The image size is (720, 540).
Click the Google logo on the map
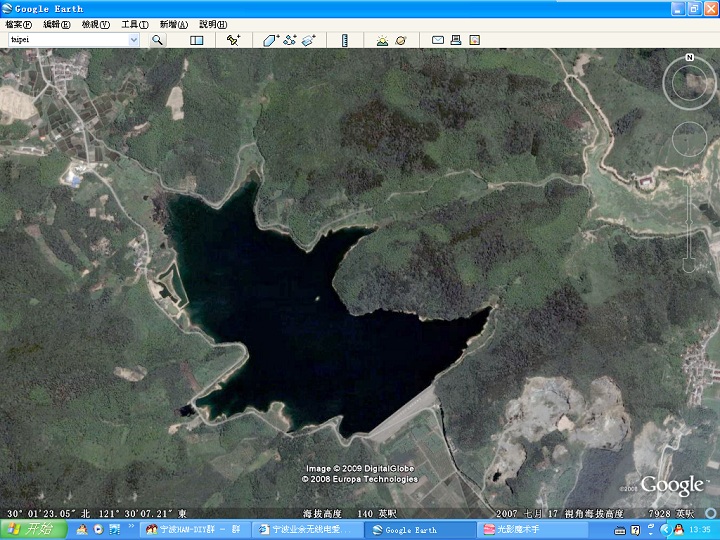(x=672, y=485)
